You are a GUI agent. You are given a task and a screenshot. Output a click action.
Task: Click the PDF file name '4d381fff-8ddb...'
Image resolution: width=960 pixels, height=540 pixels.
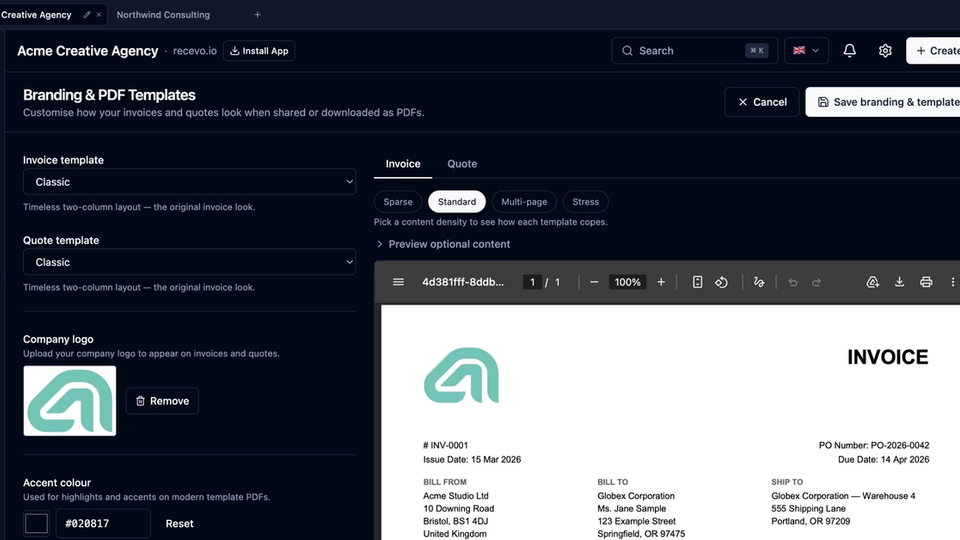(463, 282)
